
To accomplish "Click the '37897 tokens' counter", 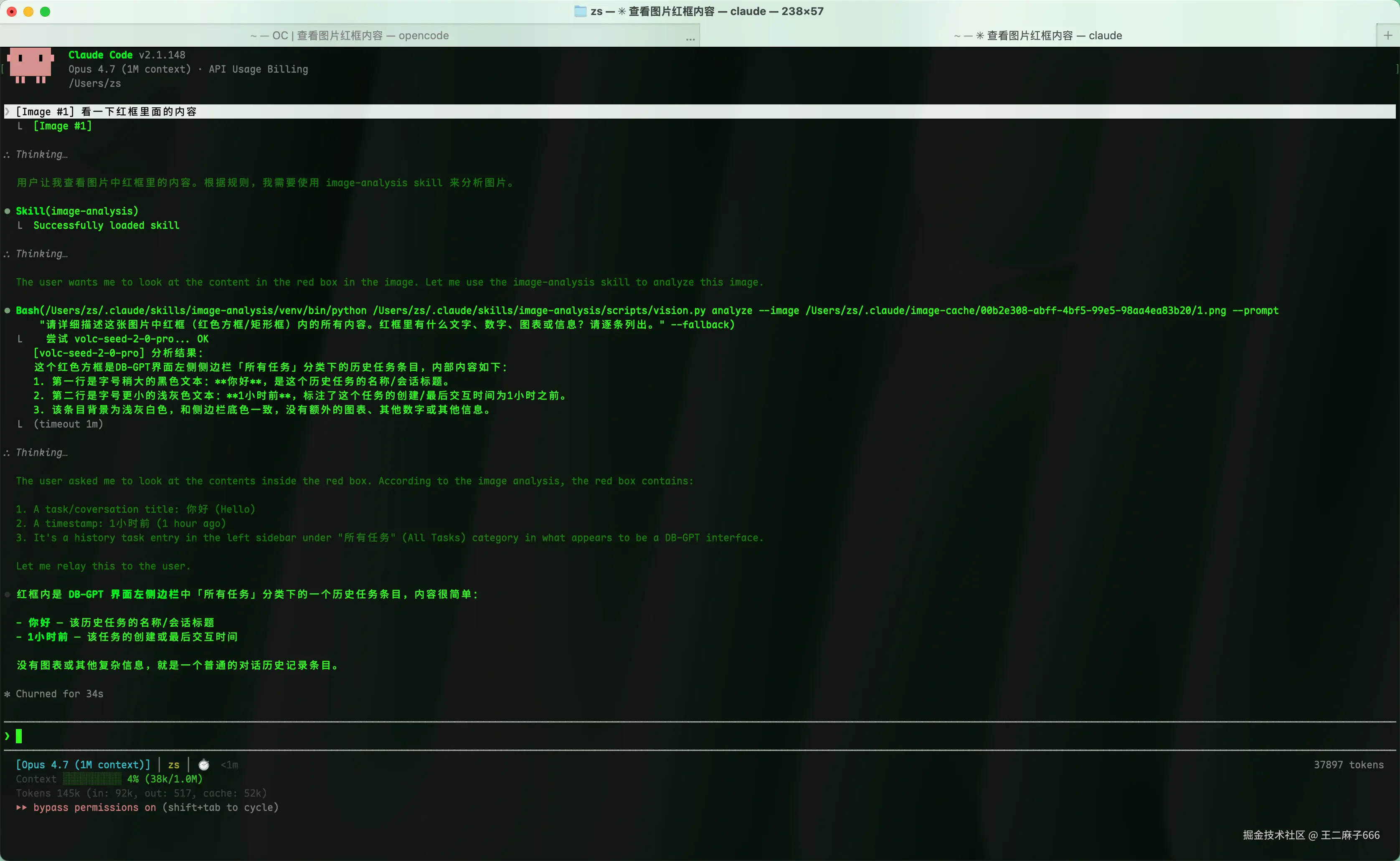I will [1348, 765].
